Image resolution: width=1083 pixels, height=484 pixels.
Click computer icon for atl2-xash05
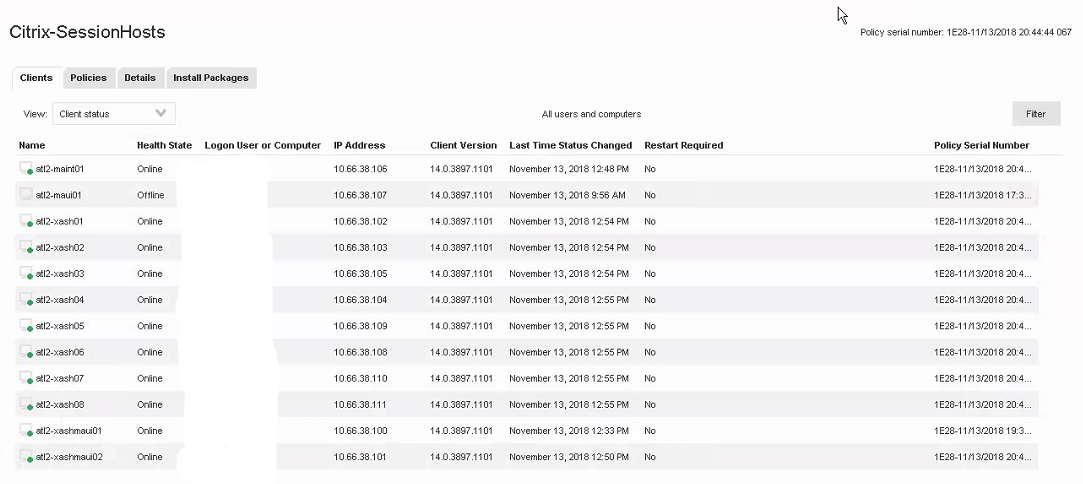(26, 326)
